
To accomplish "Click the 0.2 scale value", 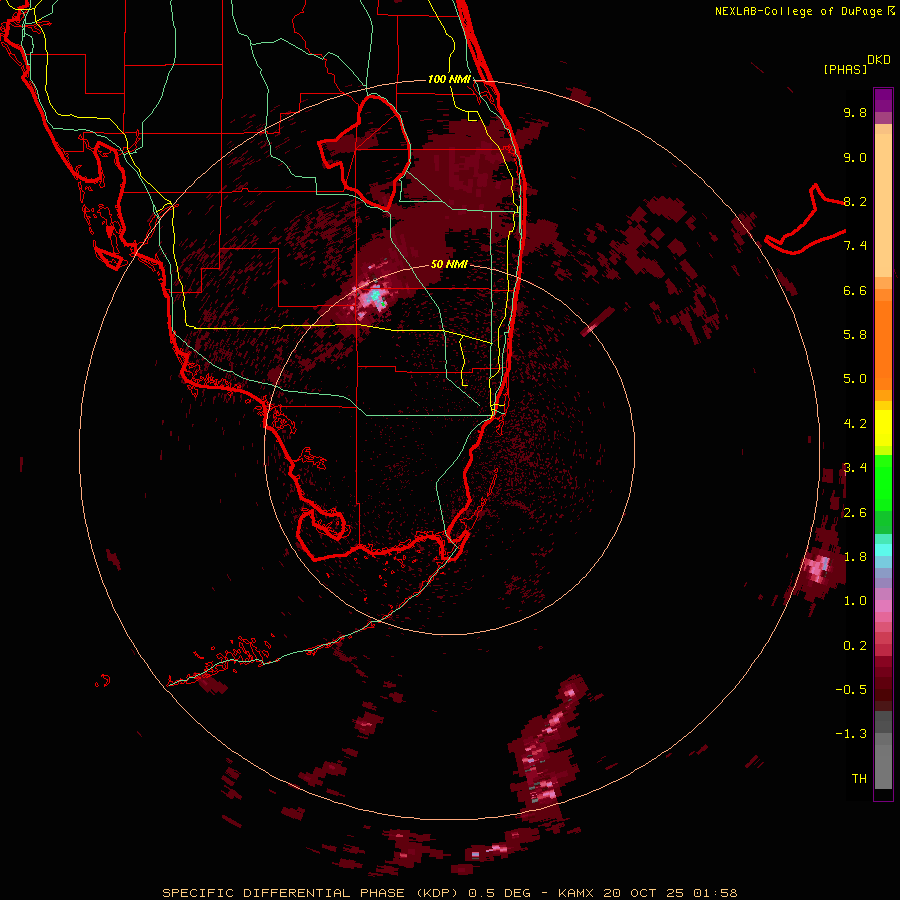I will pyautogui.click(x=855, y=646).
